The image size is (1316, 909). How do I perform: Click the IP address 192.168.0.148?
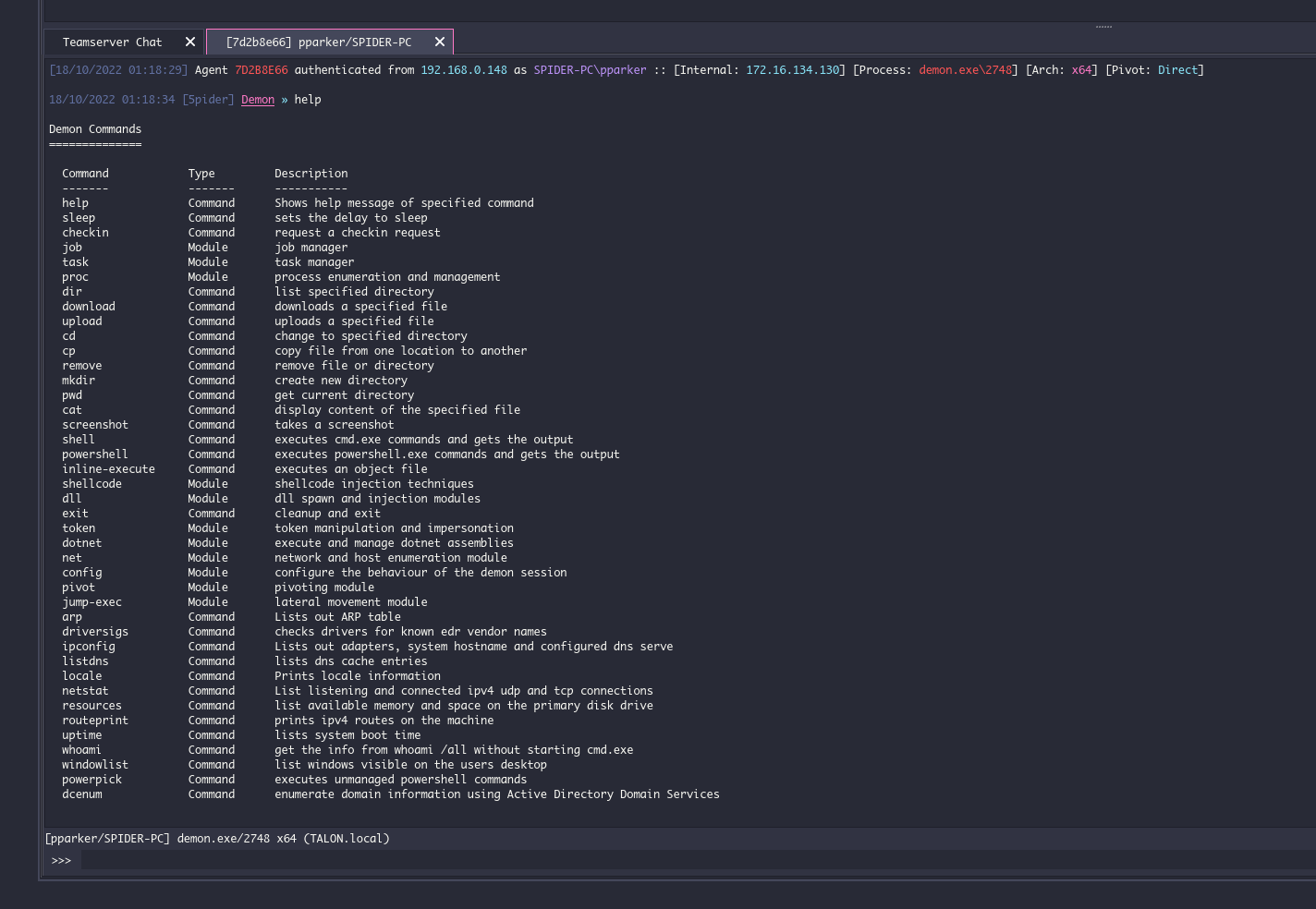464,70
